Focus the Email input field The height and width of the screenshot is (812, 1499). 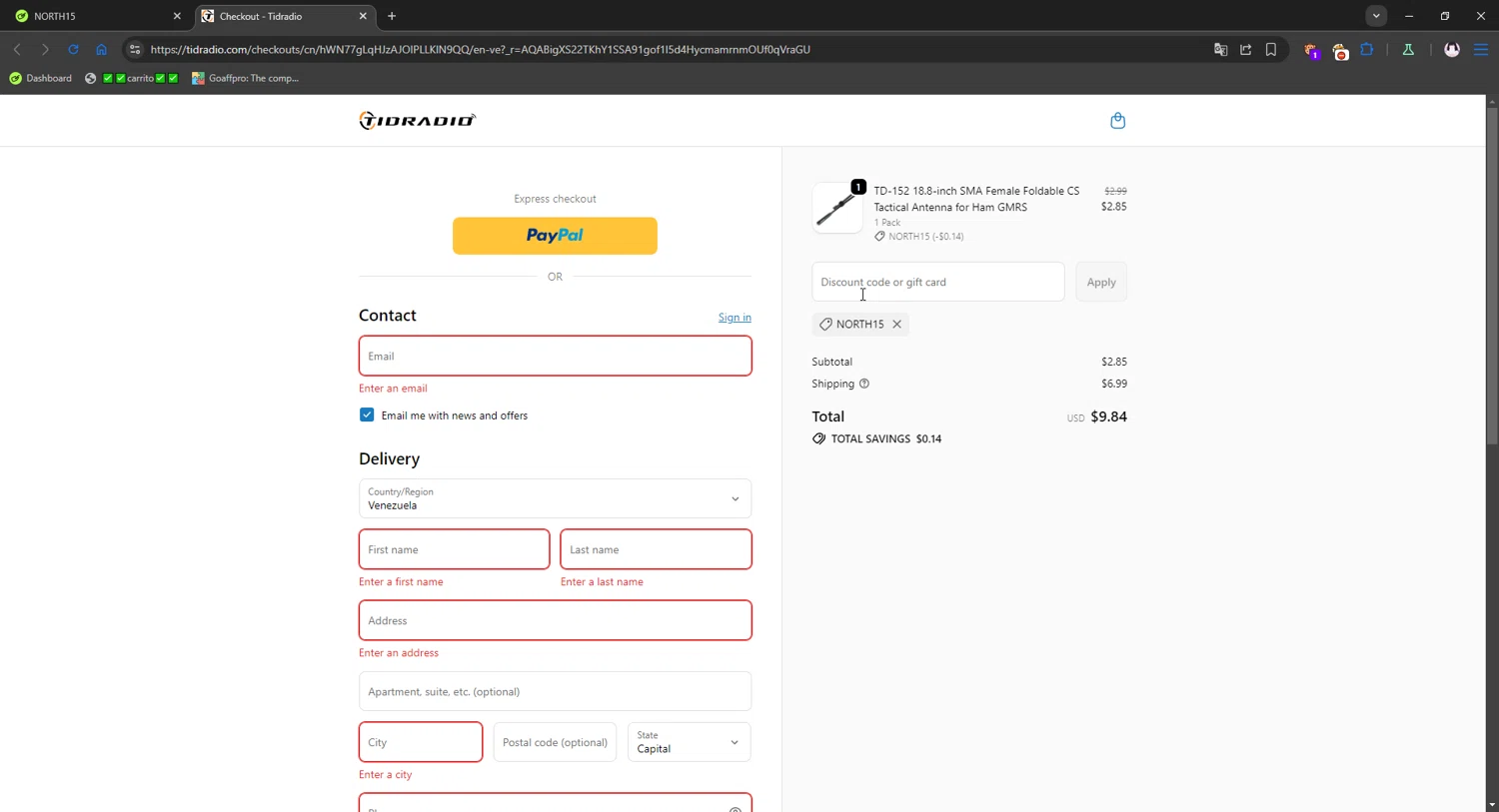point(555,356)
